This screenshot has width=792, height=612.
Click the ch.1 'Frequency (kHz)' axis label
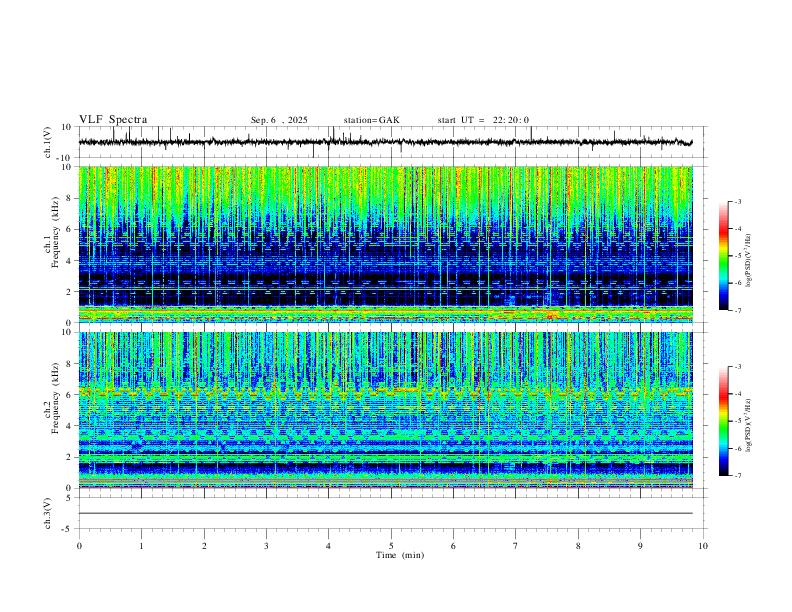click(x=55, y=233)
